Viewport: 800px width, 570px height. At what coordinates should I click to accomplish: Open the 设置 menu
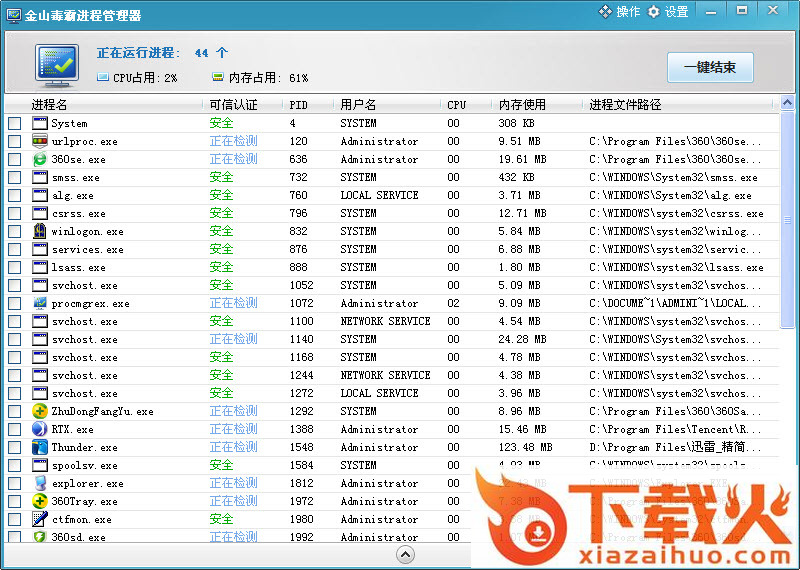668,11
